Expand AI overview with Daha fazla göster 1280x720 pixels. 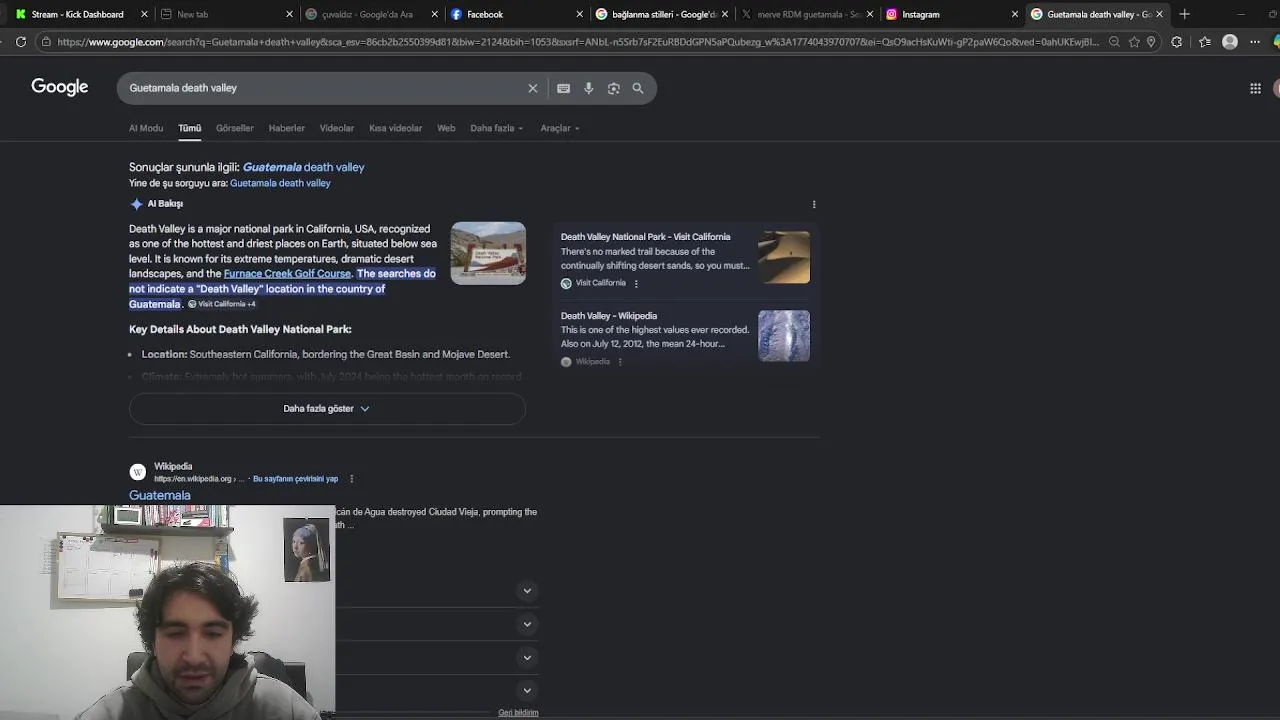pos(327,408)
